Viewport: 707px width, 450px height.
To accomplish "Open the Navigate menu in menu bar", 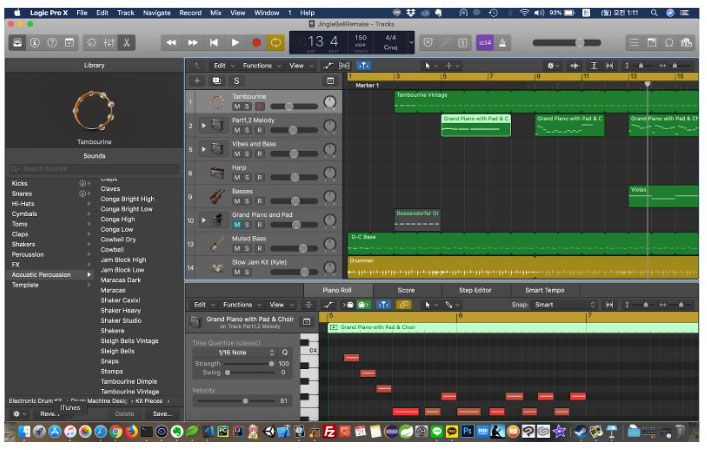I will (156, 13).
